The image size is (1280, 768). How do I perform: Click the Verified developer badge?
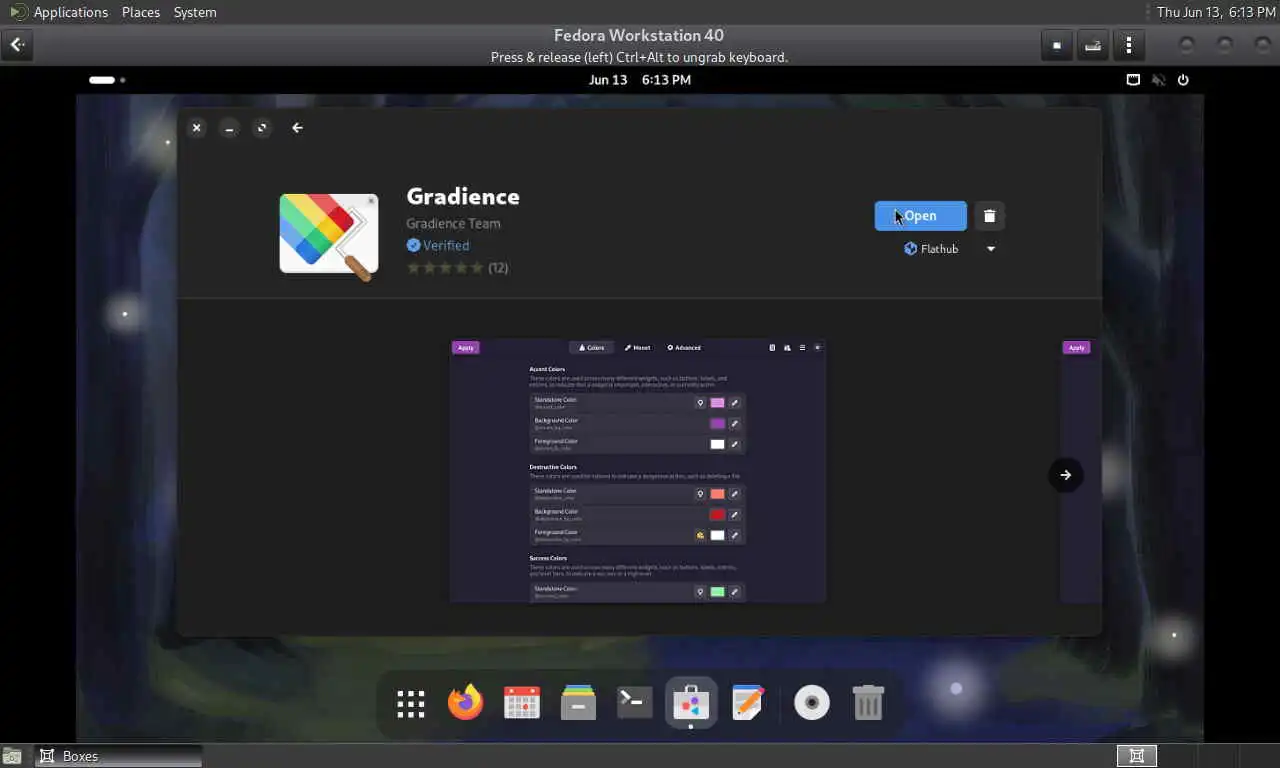(x=438, y=245)
